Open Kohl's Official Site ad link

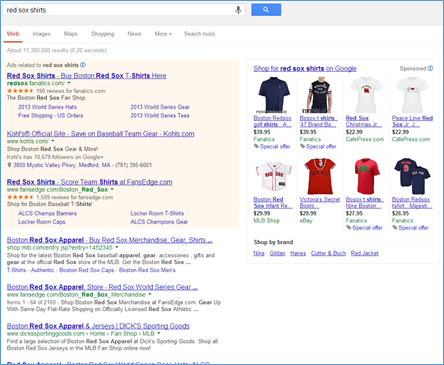pos(100,134)
